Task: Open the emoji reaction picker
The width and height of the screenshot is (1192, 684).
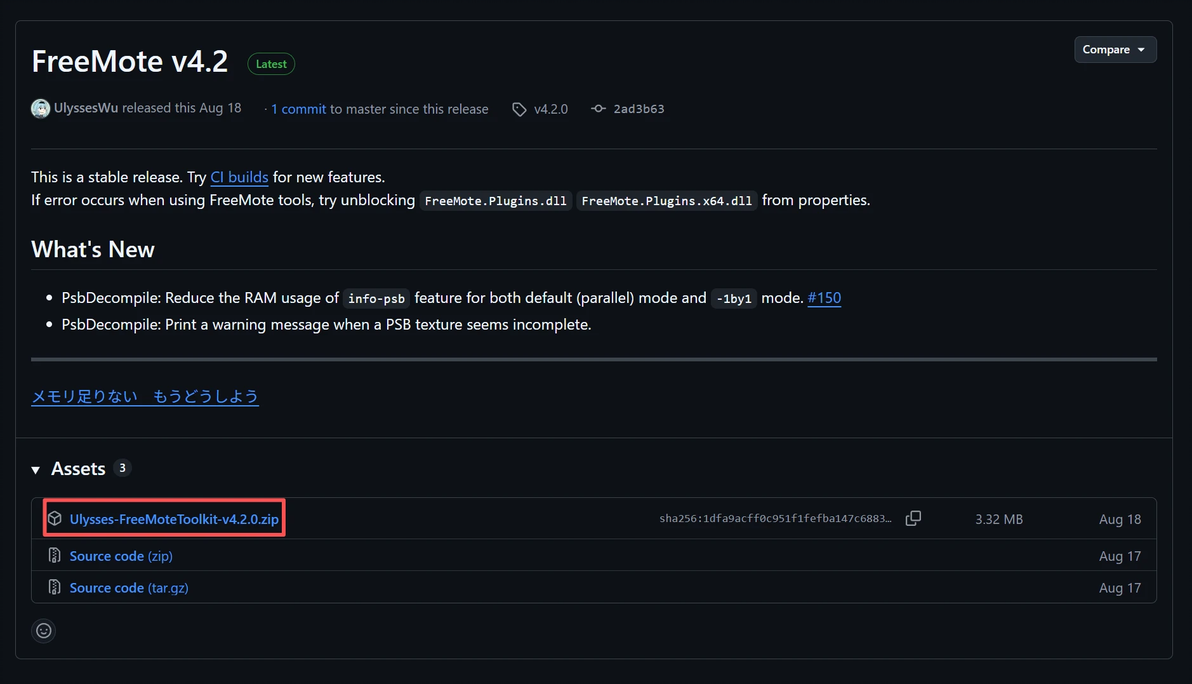Action: 43,630
